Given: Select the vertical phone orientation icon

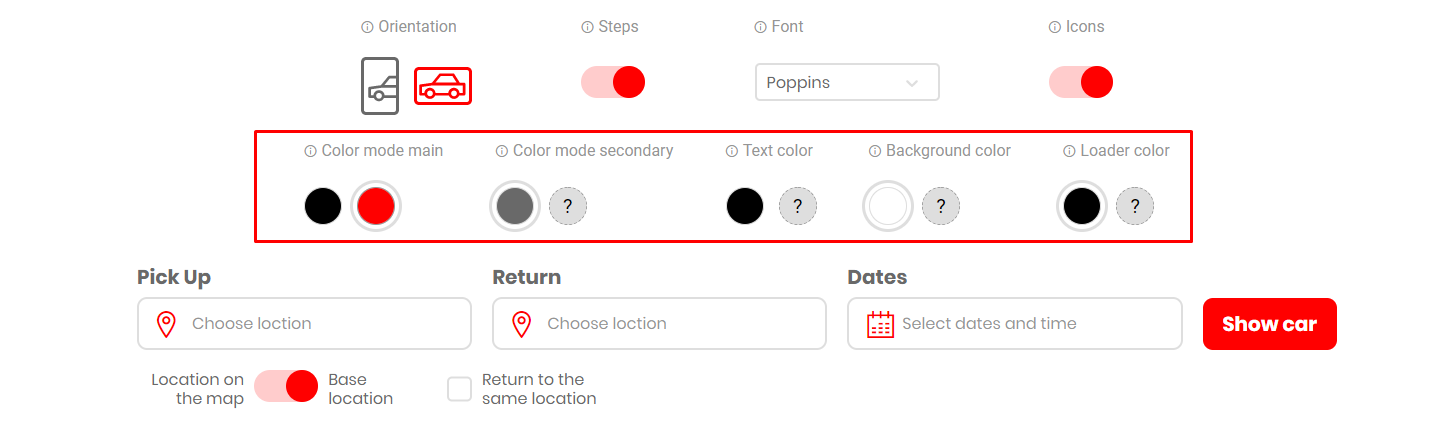Looking at the screenshot, I should (x=380, y=86).
